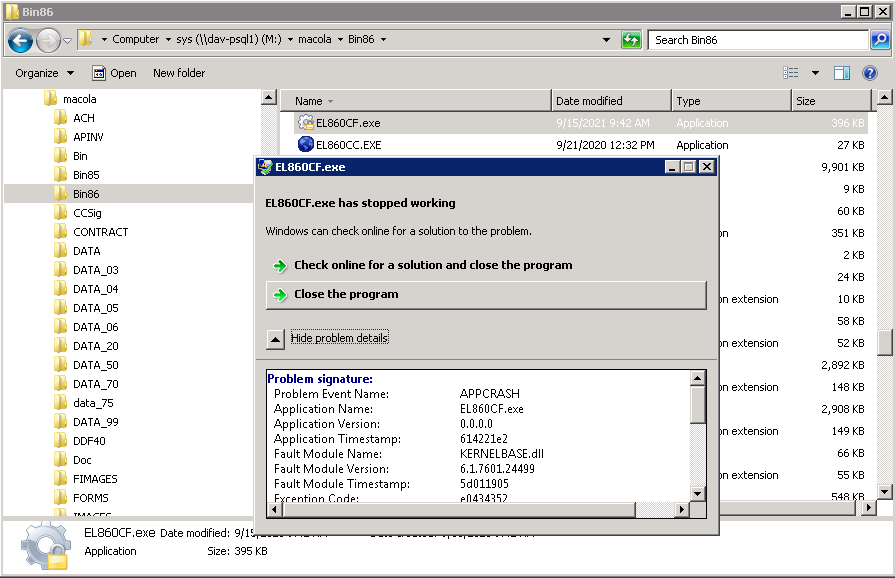Sort files by Date modified column
Screen dimensions: 895x578
coord(611,101)
